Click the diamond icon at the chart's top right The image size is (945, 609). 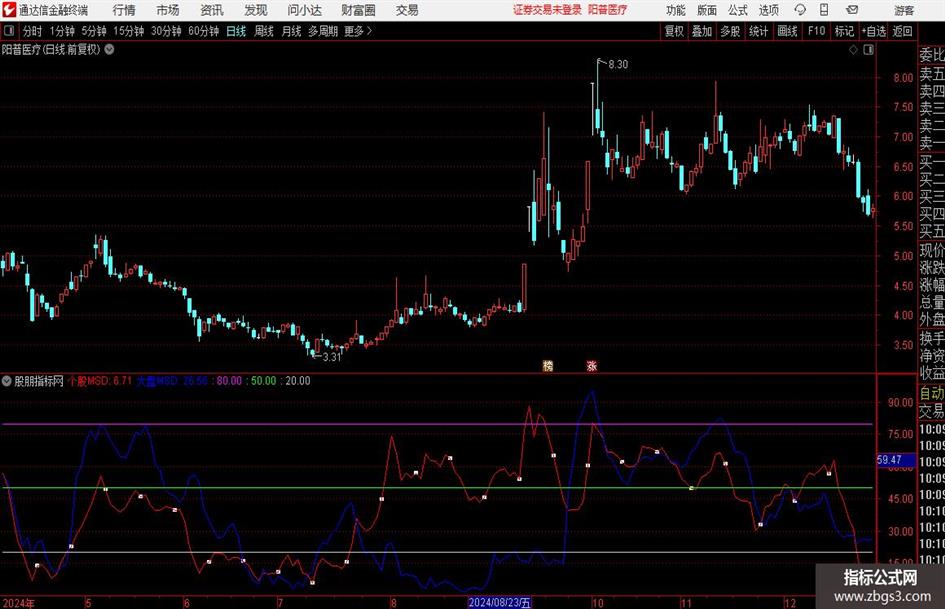853,50
